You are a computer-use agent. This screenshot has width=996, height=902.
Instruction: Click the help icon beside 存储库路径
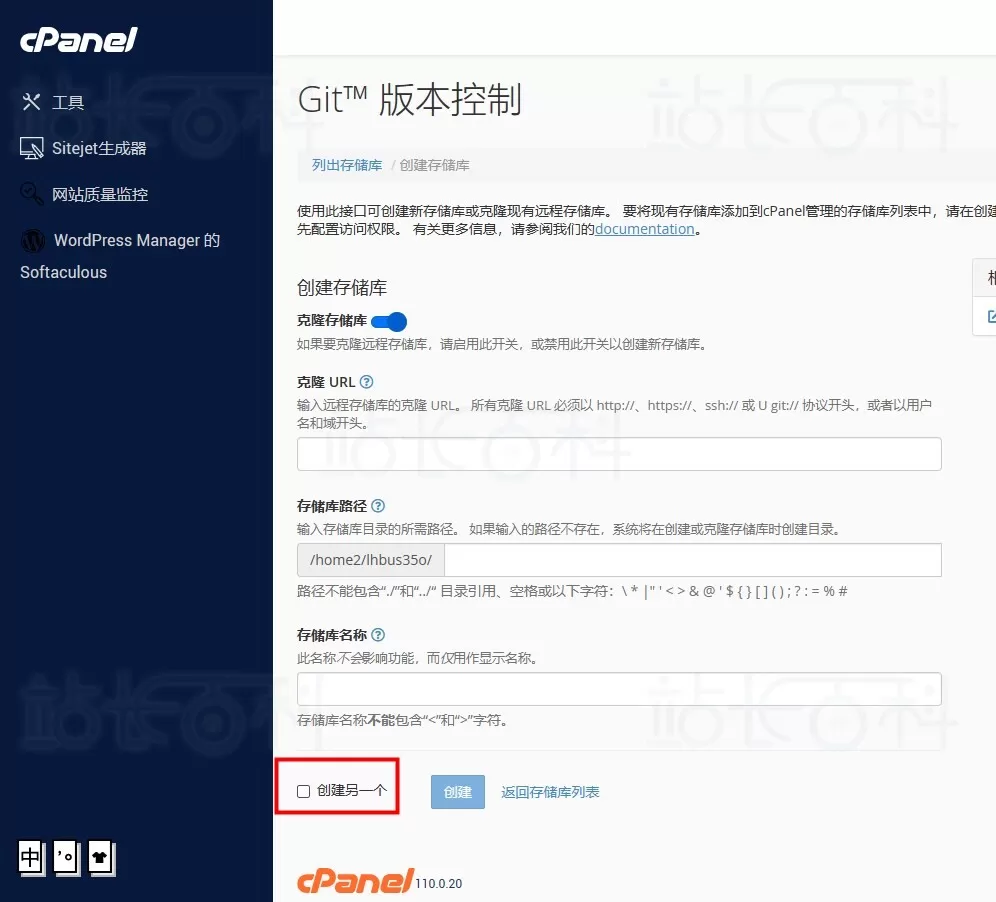coord(377,506)
